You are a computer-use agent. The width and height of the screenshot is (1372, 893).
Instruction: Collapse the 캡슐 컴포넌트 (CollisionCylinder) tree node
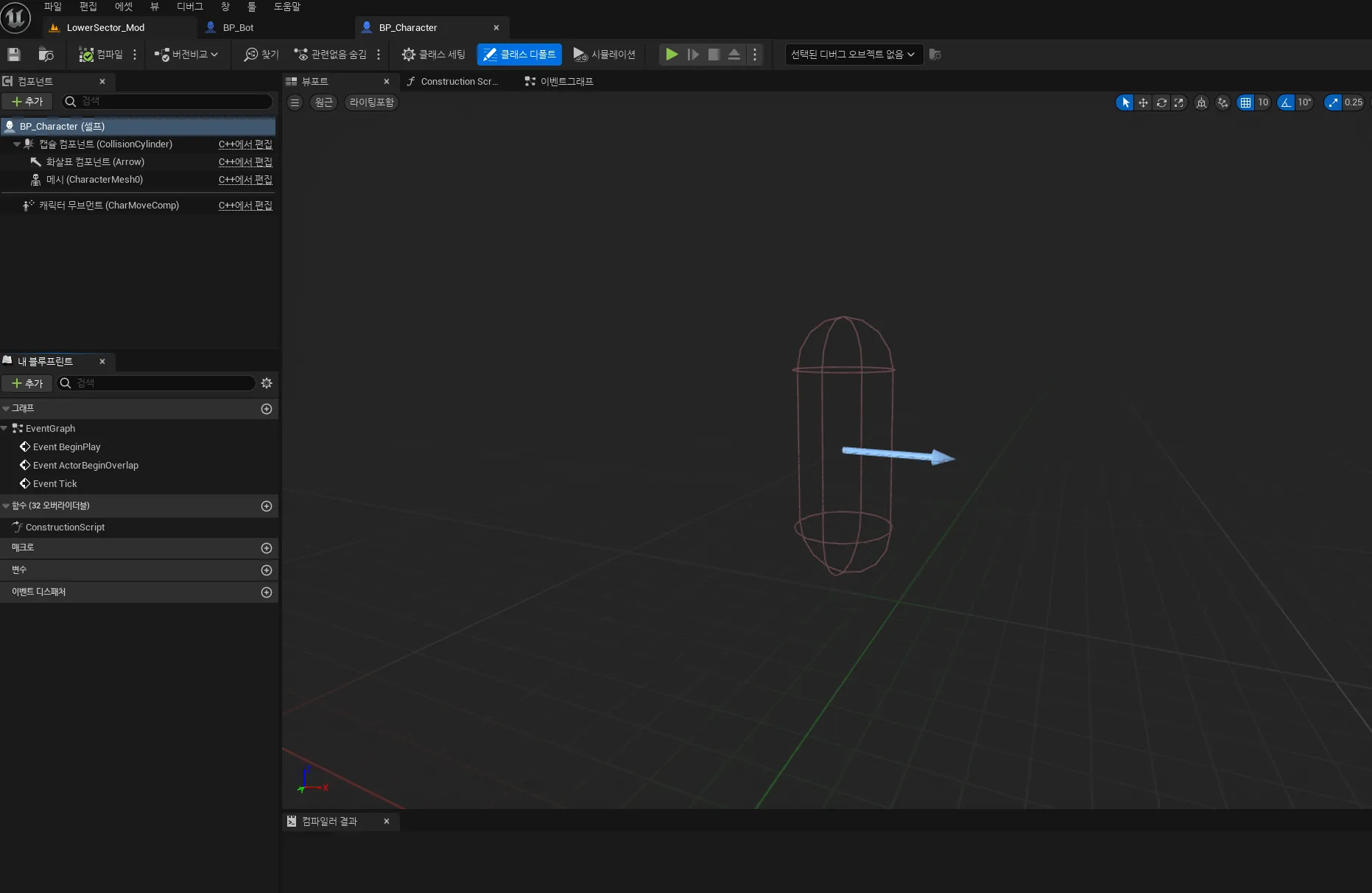(17, 144)
